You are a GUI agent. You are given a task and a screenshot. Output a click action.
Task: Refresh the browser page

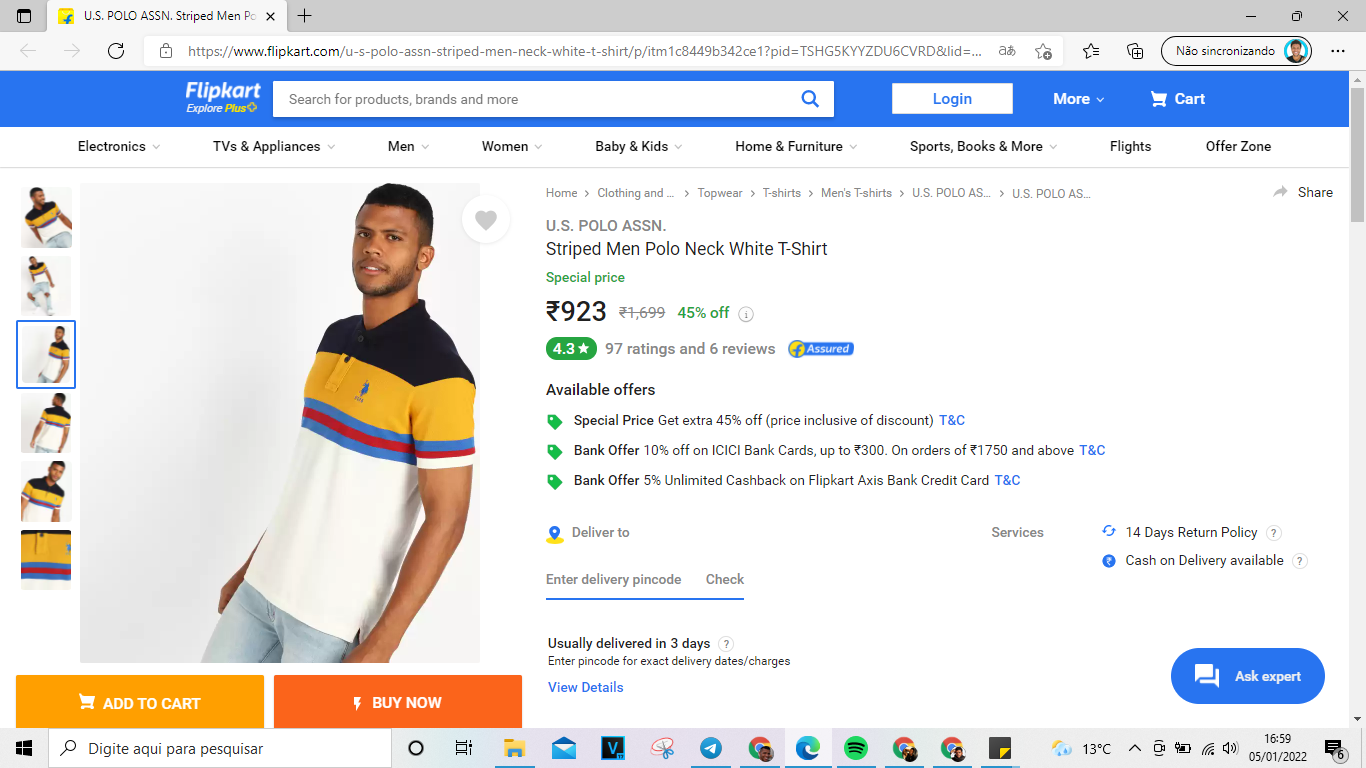[x=116, y=51]
